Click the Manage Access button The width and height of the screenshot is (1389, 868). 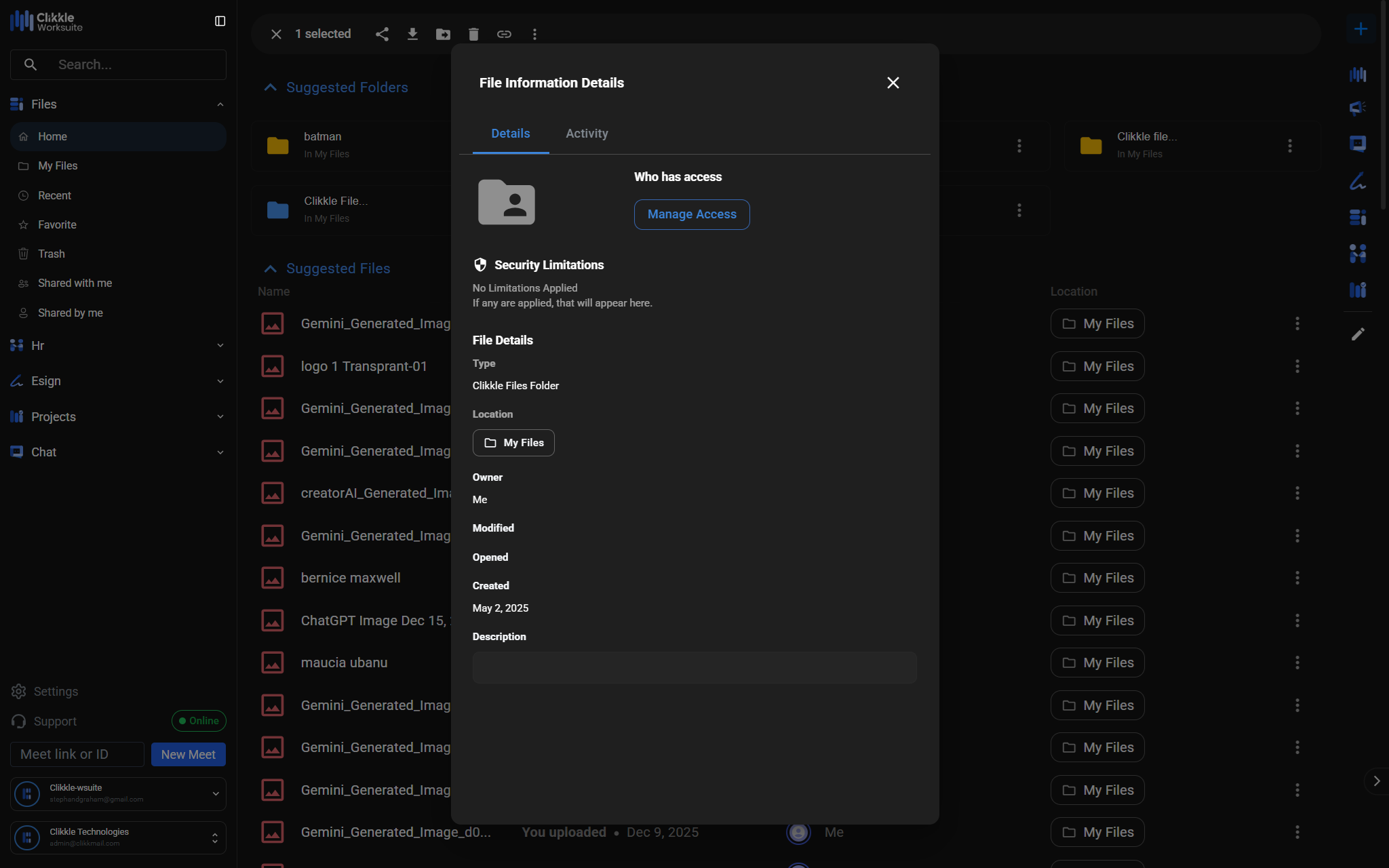pos(692,214)
